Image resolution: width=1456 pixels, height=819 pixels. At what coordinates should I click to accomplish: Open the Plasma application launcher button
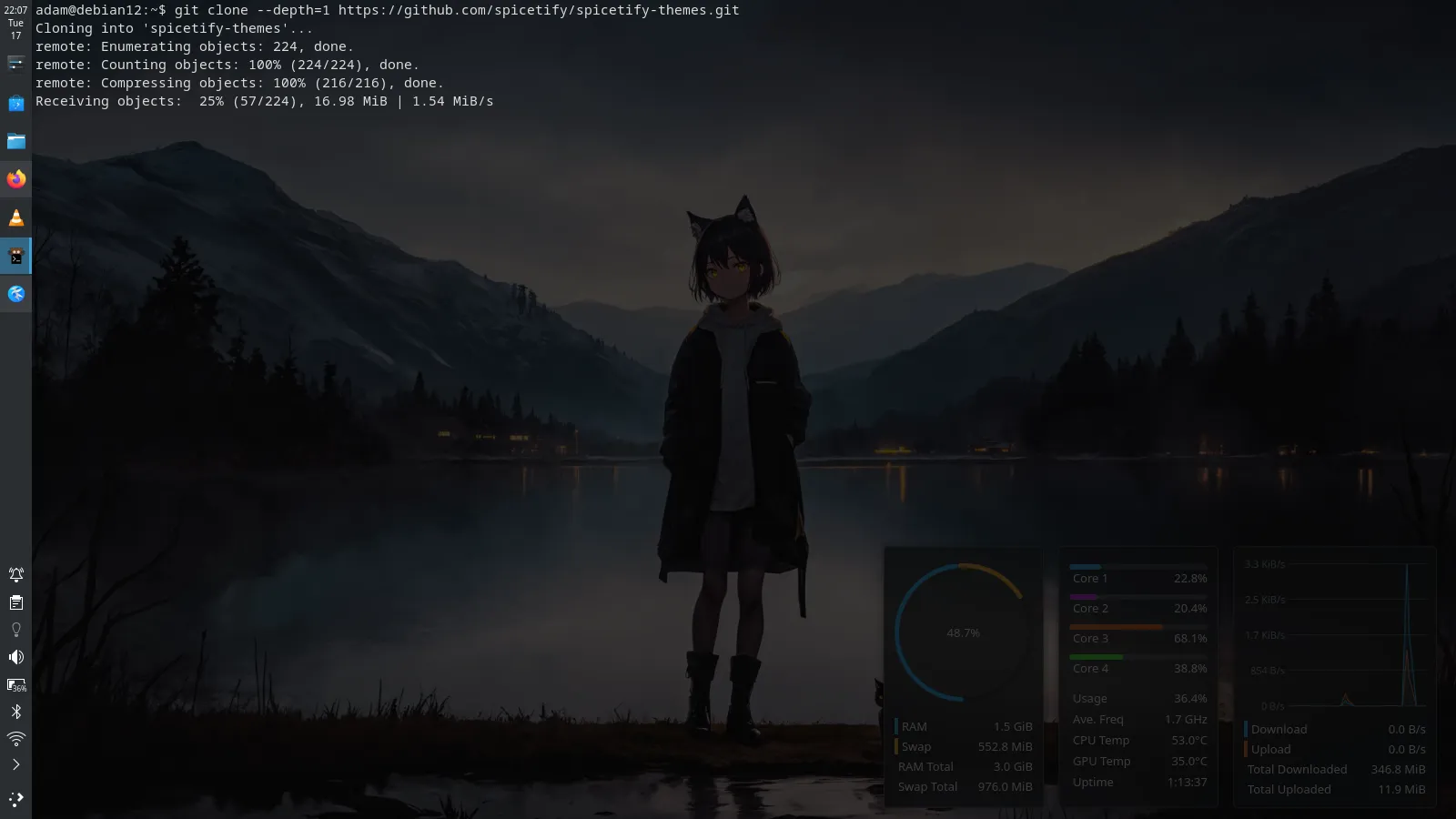tap(15, 799)
